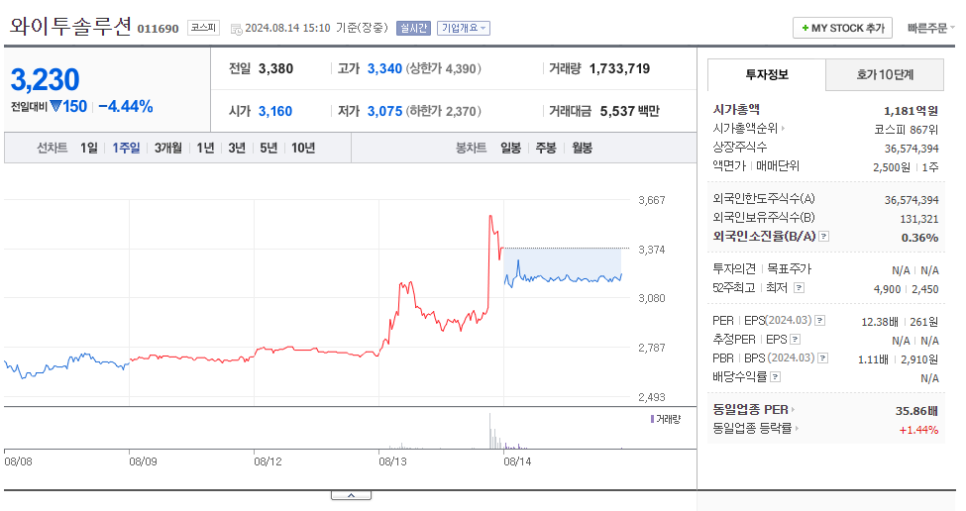This screenshot has height=511, width=966.
Task: Open help icon beside 52주최고 최저
Action: (x=798, y=288)
